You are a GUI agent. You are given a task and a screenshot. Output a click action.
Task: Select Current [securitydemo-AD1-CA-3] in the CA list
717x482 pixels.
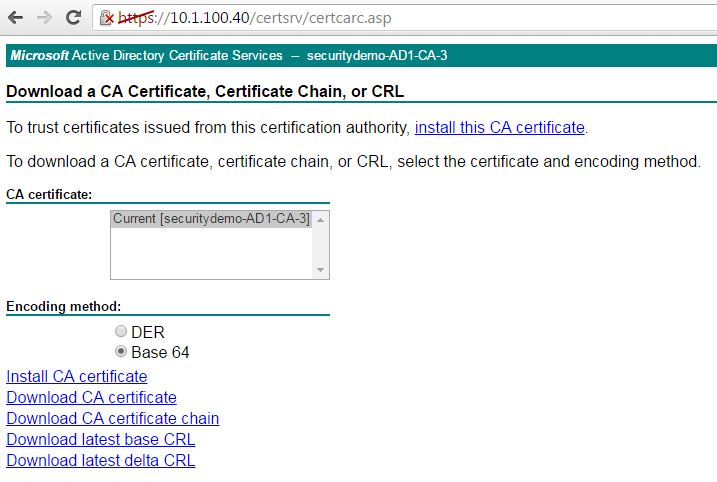pos(211,219)
